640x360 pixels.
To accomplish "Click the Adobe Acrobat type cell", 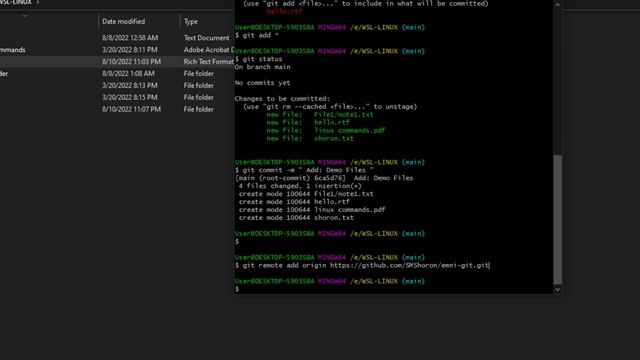I will [x=209, y=49].
